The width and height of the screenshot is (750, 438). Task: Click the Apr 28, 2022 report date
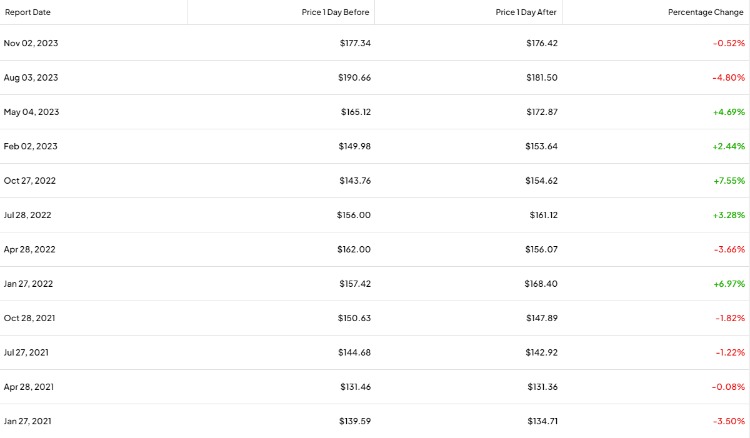coord(30,250)
